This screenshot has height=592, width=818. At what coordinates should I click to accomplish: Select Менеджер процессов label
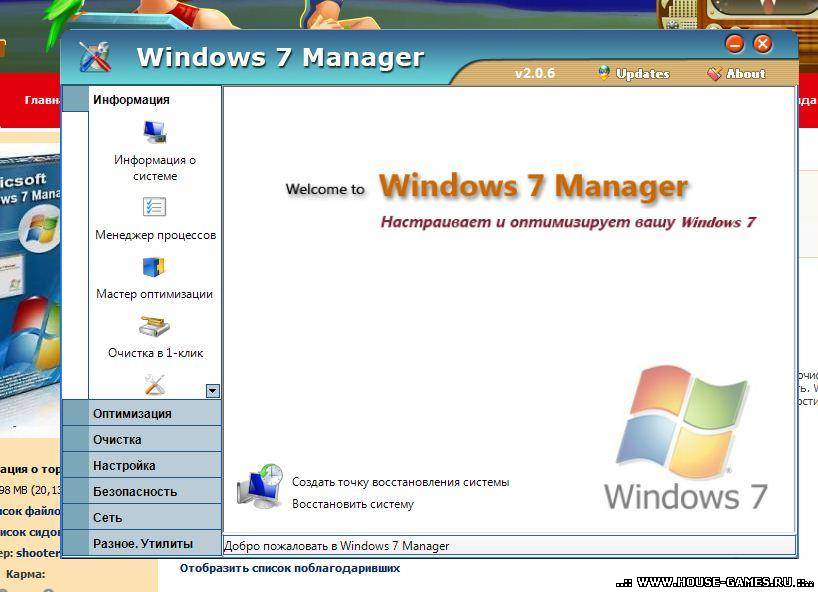(155, 235)
